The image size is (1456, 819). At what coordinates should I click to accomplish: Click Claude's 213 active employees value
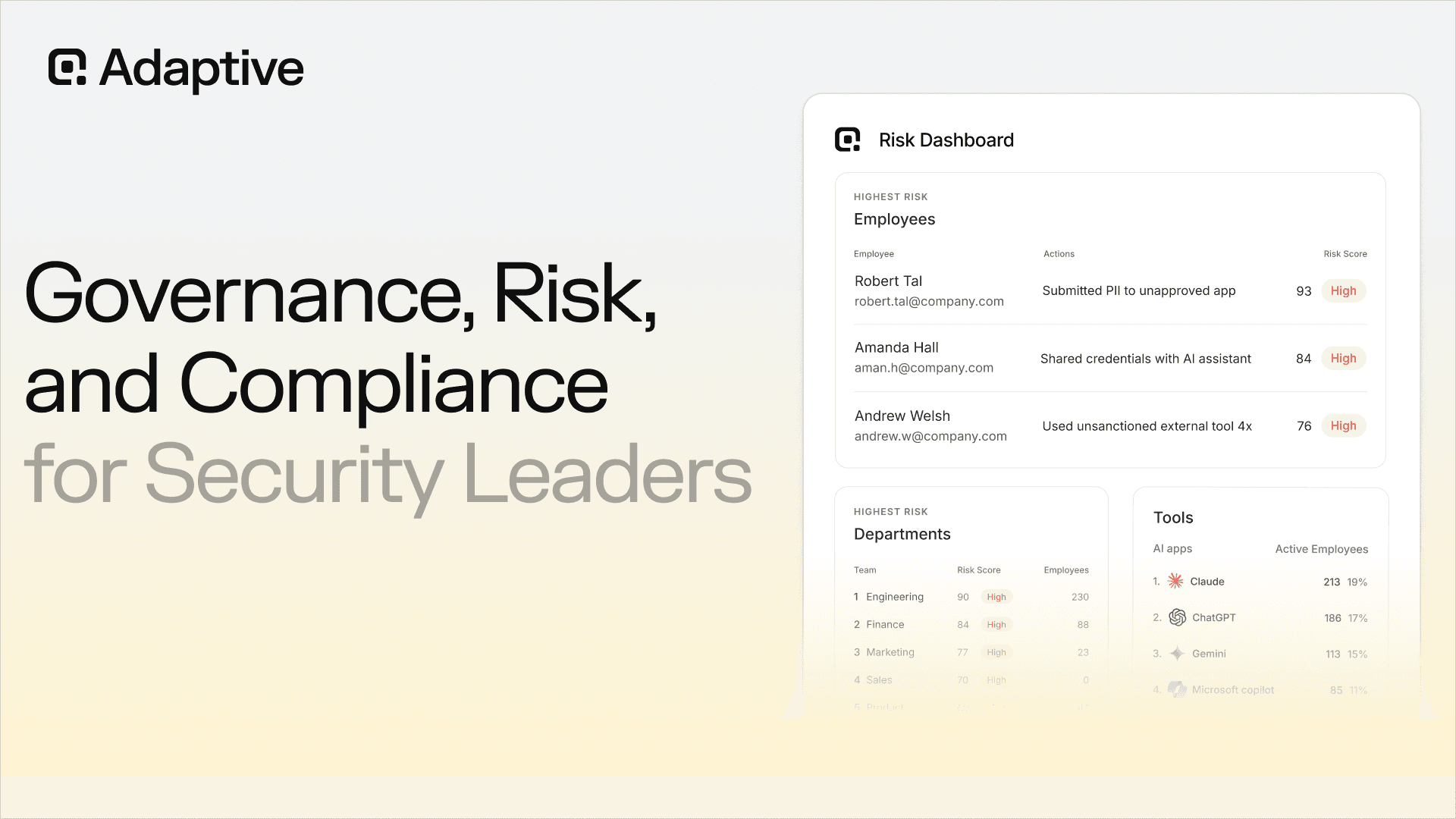tap(1332, 582)
